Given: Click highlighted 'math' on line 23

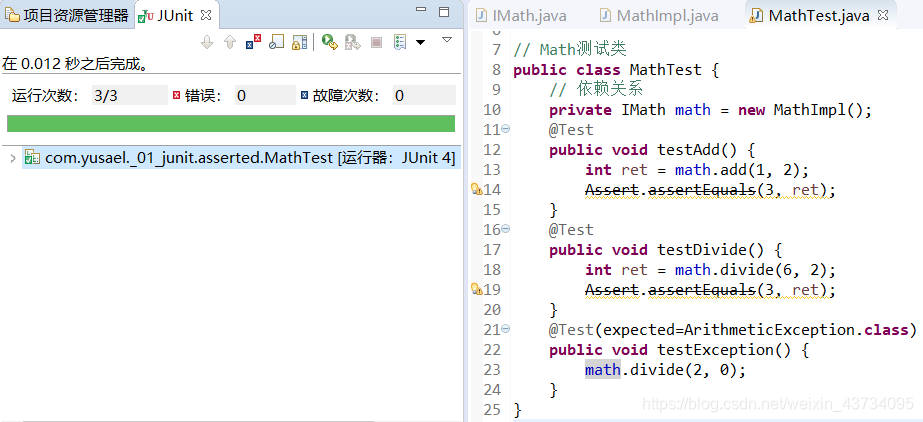Looking at the screenshot, I should tap(603, 370).
